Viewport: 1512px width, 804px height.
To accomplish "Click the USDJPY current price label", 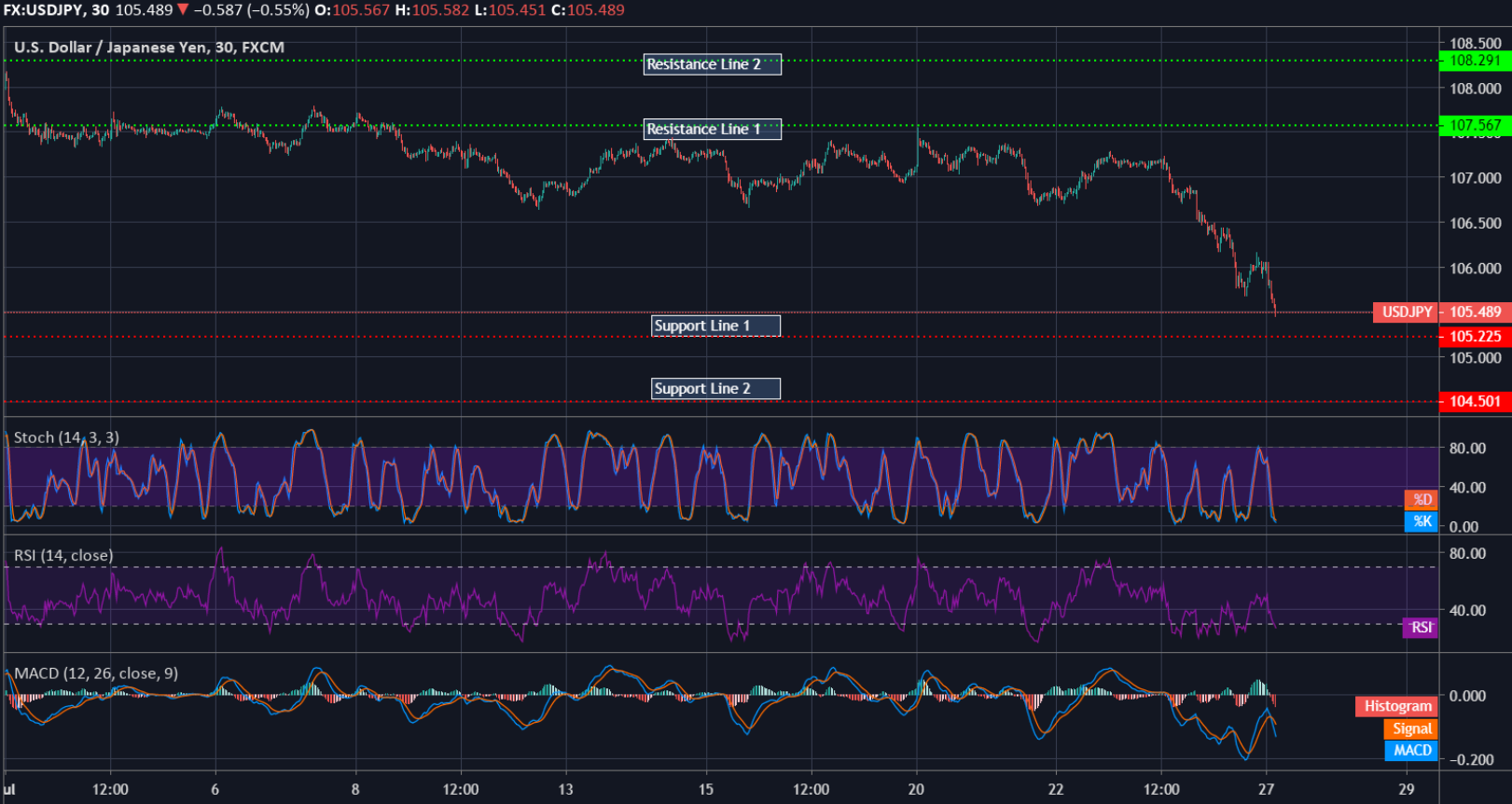I will point(1407,312).
